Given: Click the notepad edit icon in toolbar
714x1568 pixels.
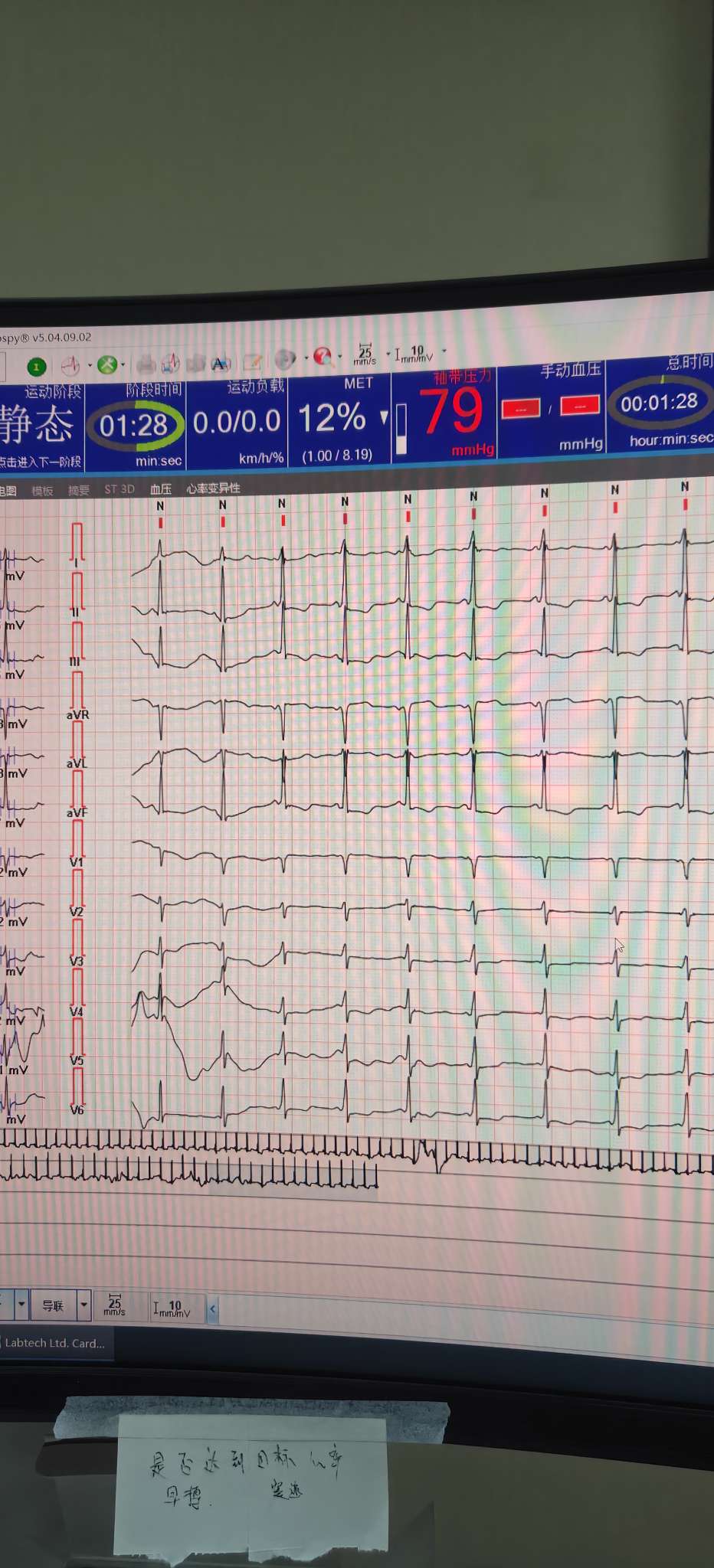Looking at the screenshot, I should coord(252,361).
